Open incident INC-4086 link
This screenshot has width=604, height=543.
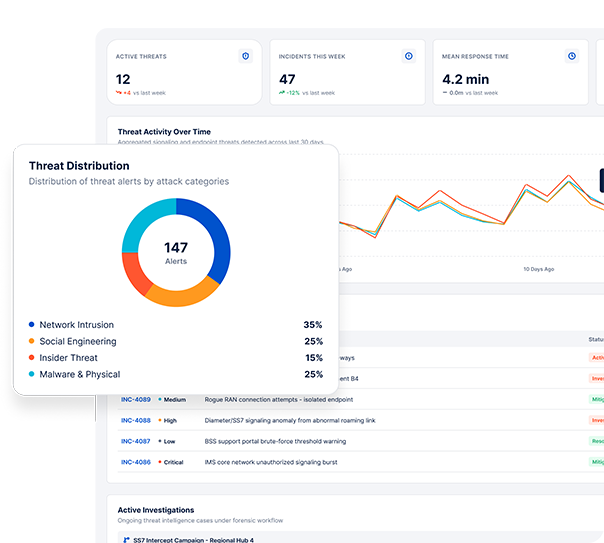click(x=136, y=462)
